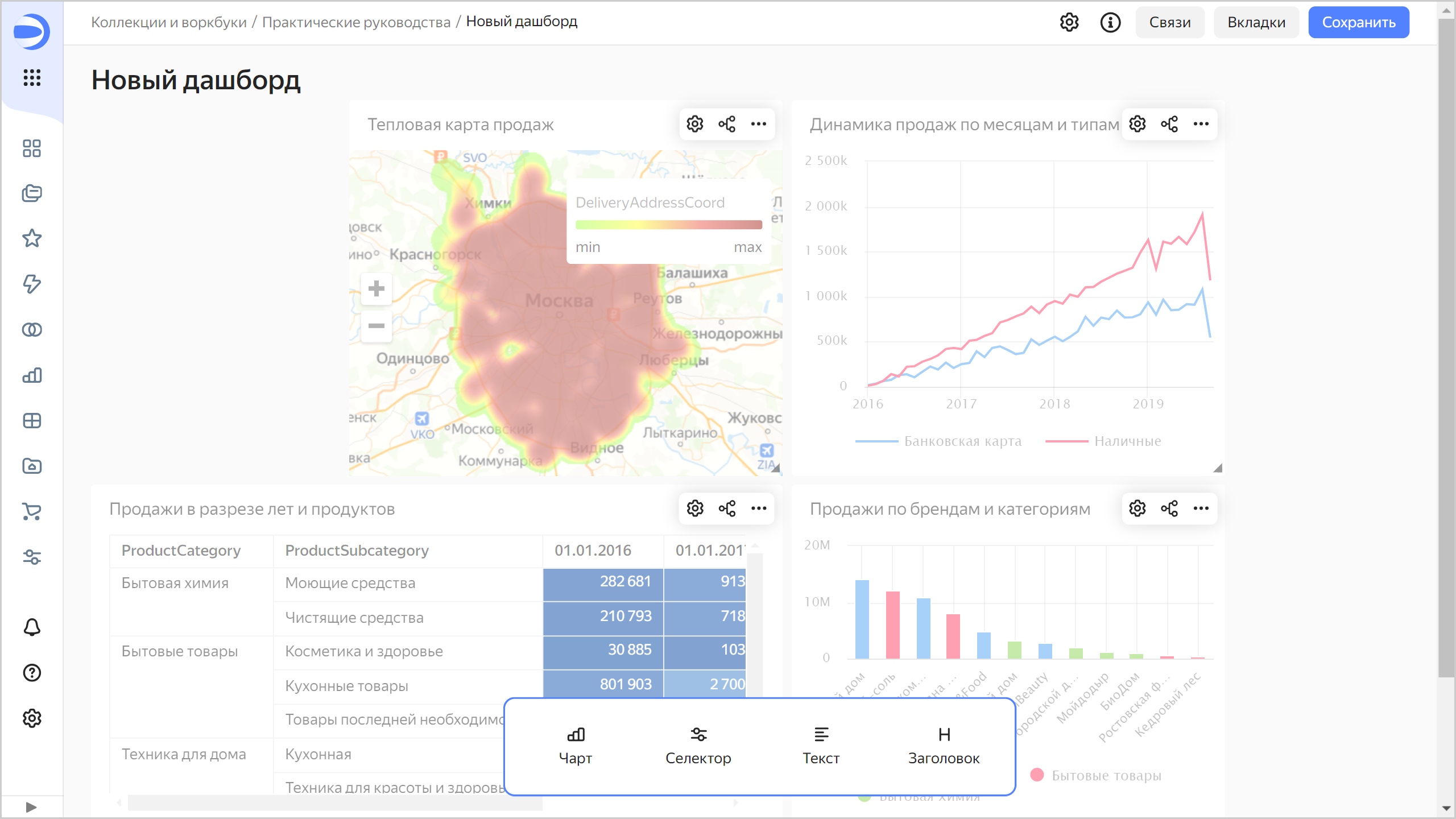Open links icon on Динамика продаж widget
The image size is (1456, 819).
pos(1169,124)
